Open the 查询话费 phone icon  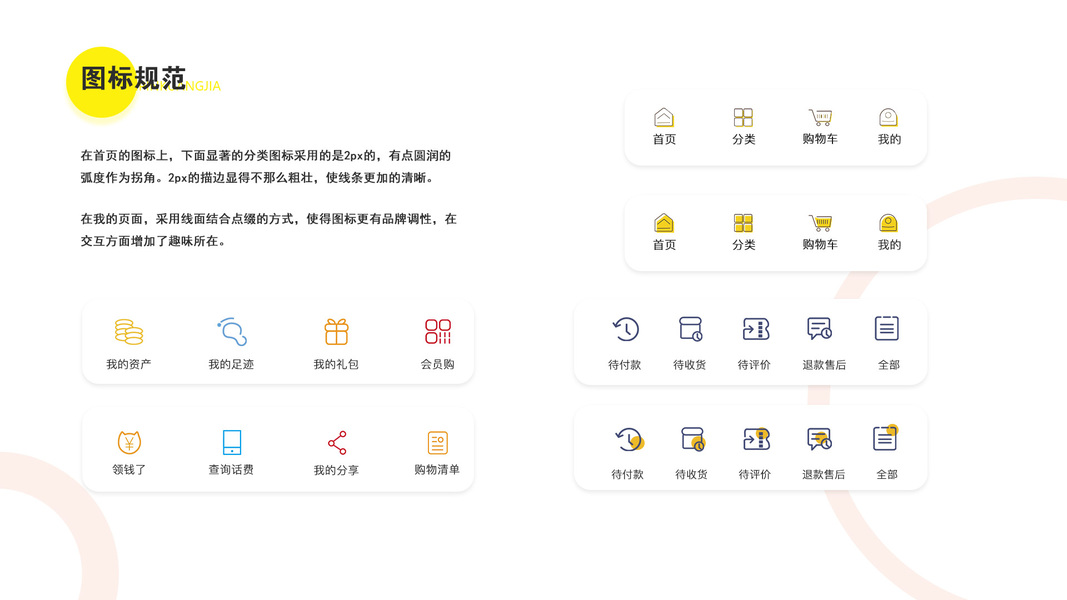tap(231, 442)
